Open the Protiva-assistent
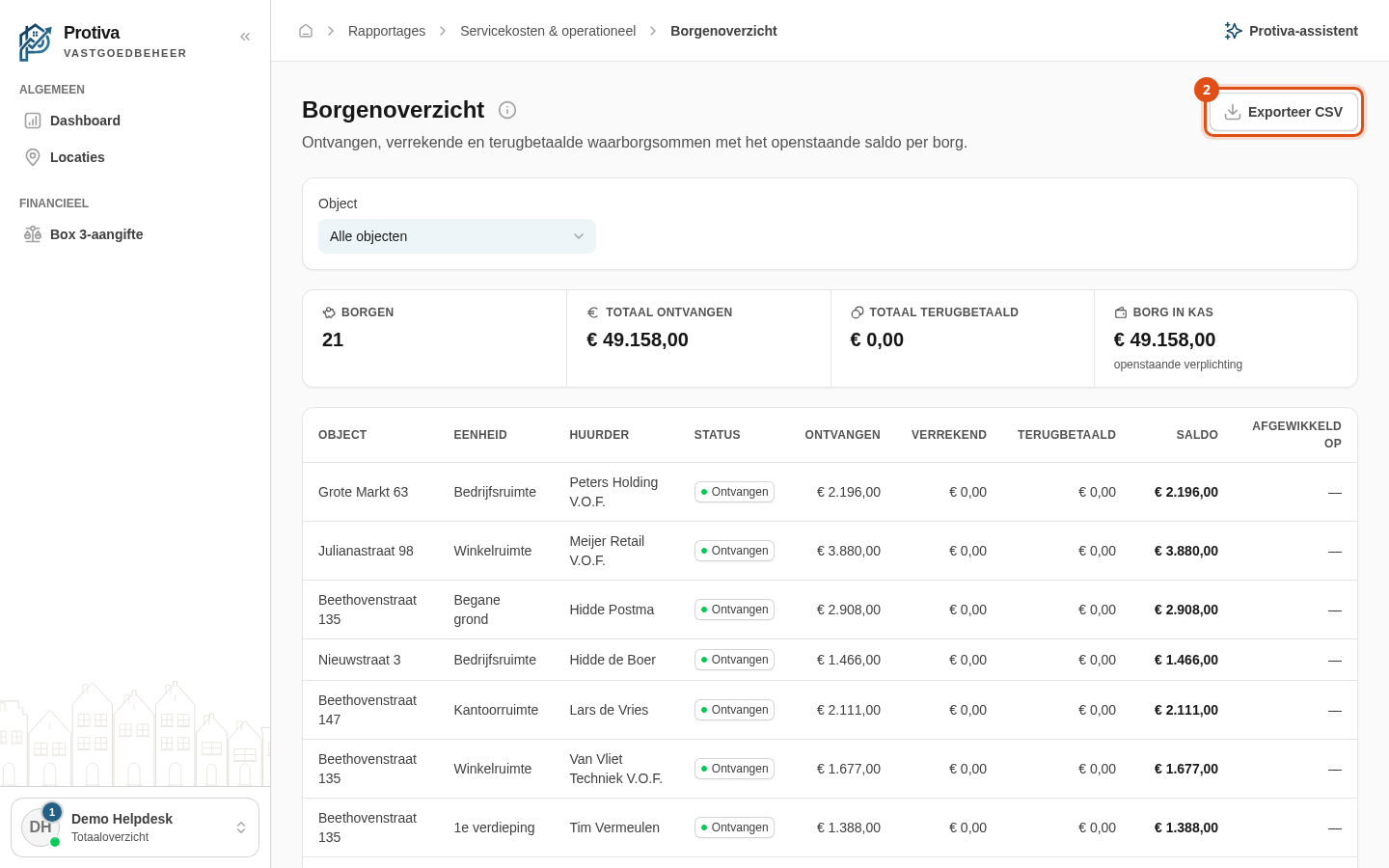 1291,31
